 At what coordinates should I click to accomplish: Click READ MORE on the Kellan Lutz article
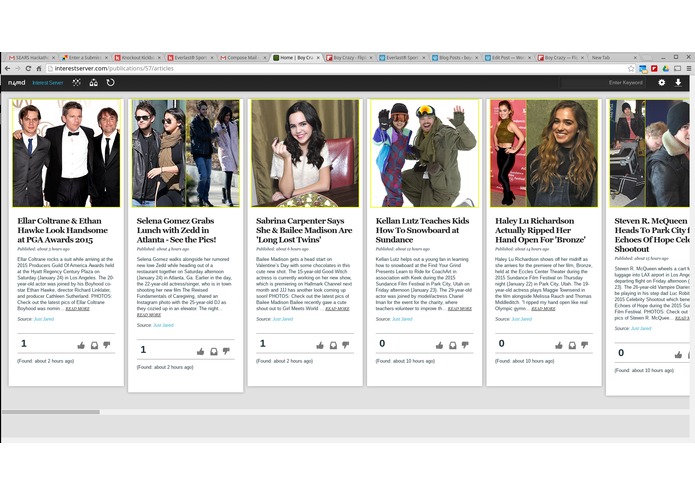[460, 308]
